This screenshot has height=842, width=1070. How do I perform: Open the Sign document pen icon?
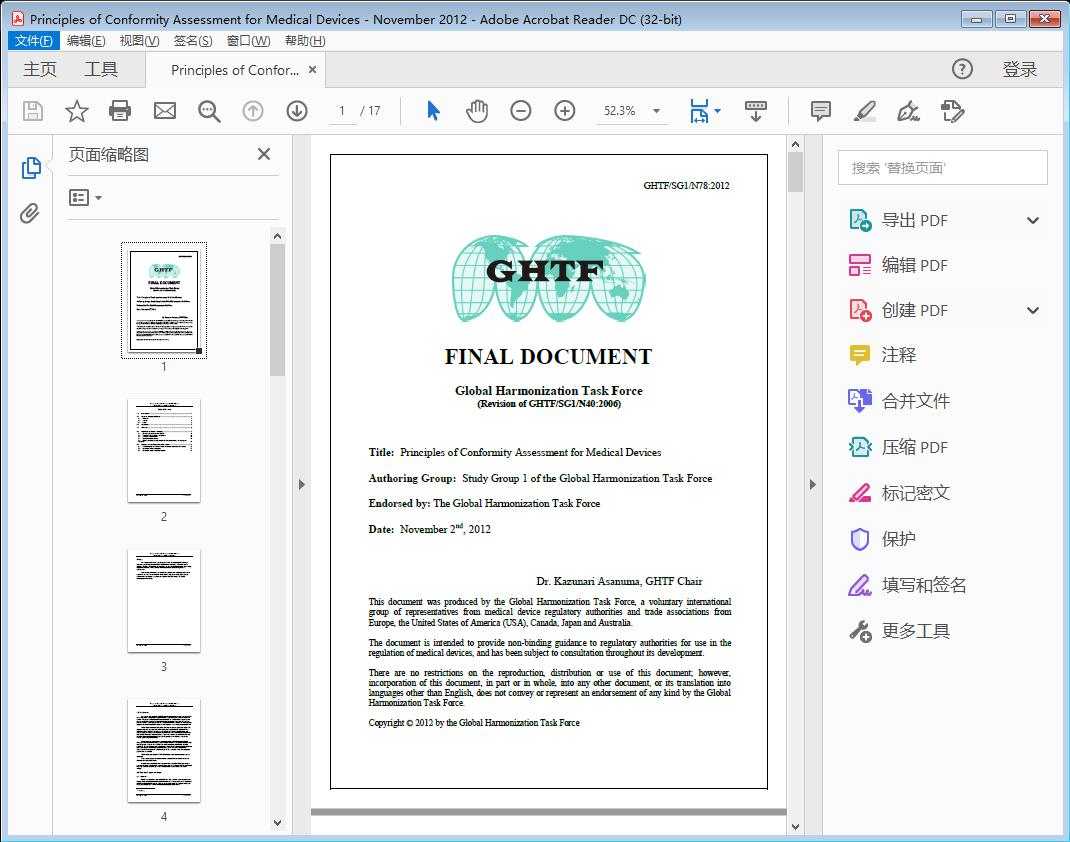[x=908, y=111]
